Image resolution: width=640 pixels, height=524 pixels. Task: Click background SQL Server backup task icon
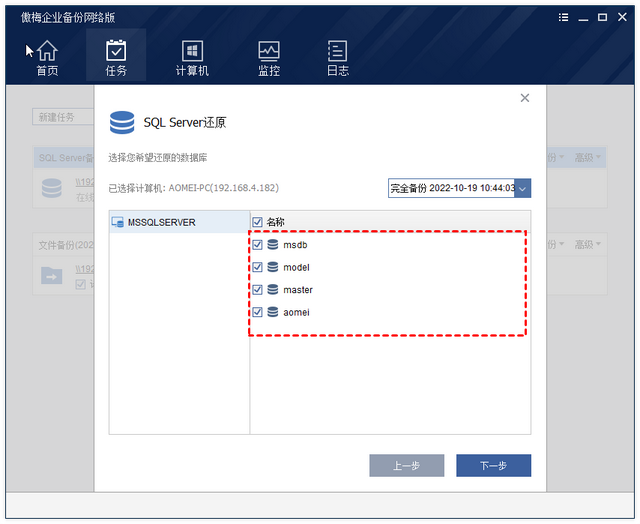52,188
